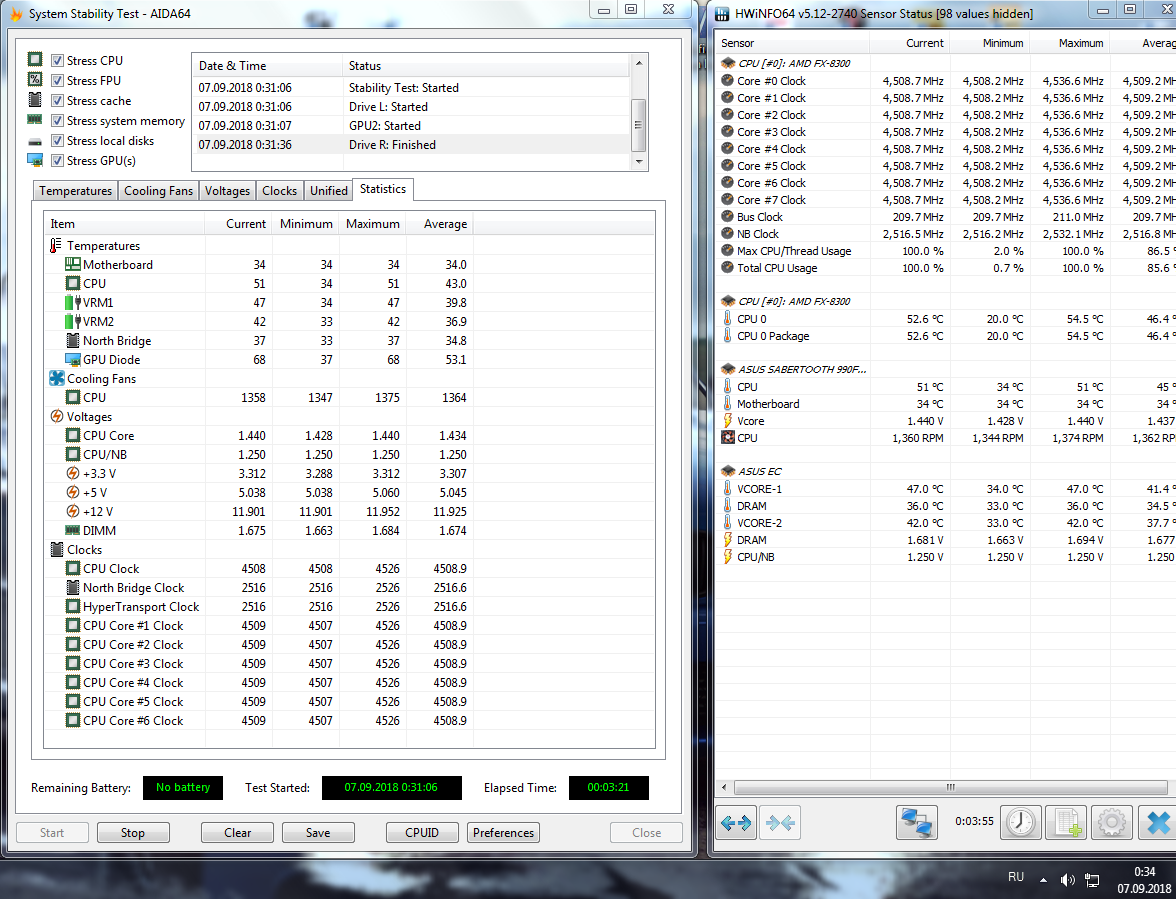Show hidden tray icons arrow
The width and height of the screenshot is (1176, 899).
click(x=1042, y=880)
